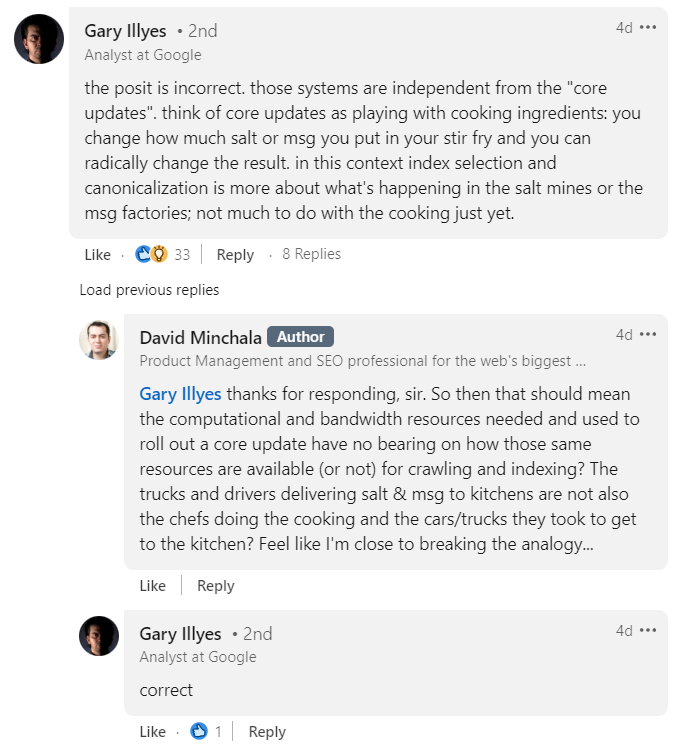Screen dimensions: 683x753
Task: Click the reaction icons next to 33
Action: 151,254
